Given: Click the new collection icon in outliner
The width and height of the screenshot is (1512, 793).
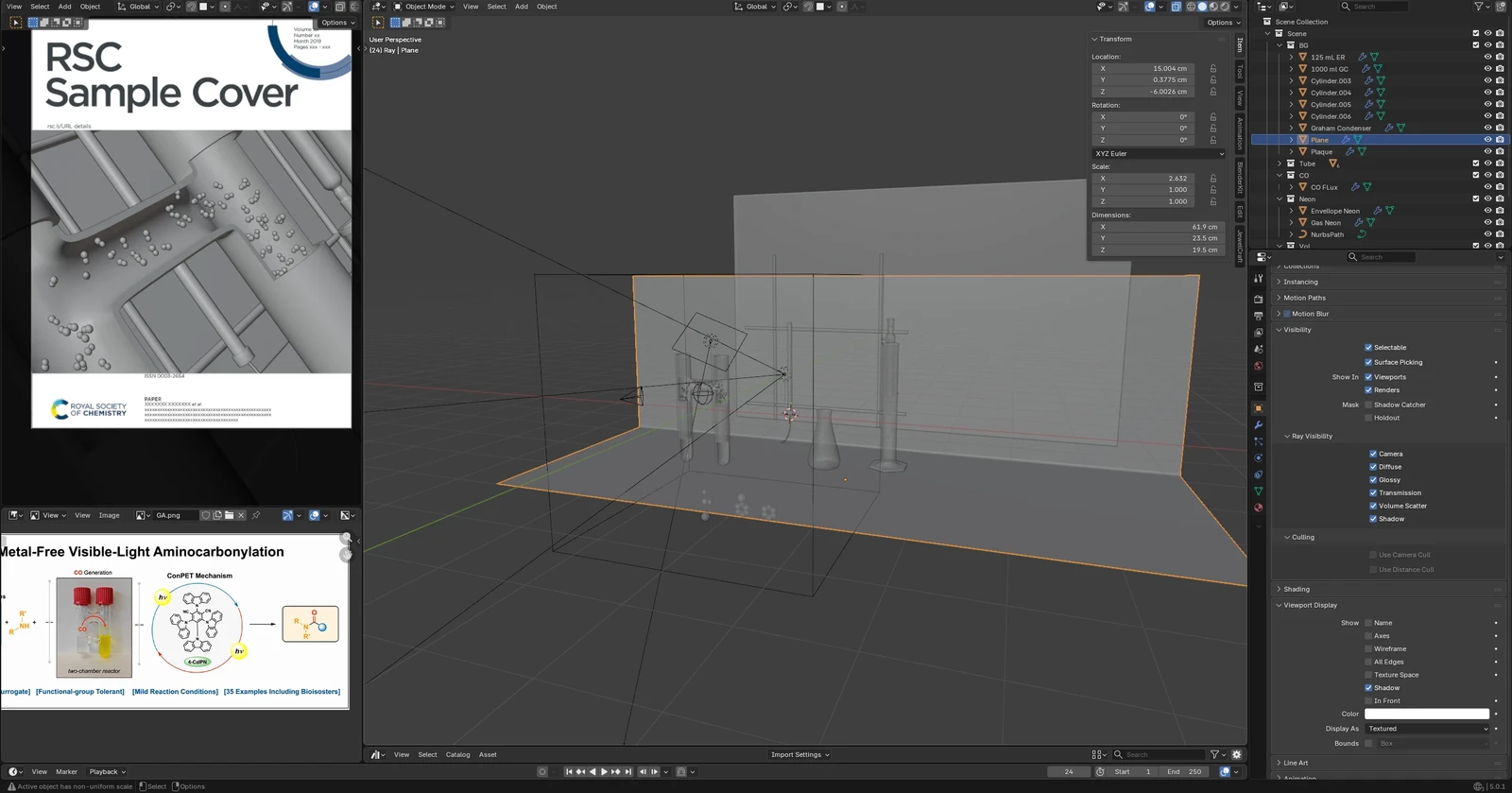Looking at the screenshot, I should [1500, 7].
